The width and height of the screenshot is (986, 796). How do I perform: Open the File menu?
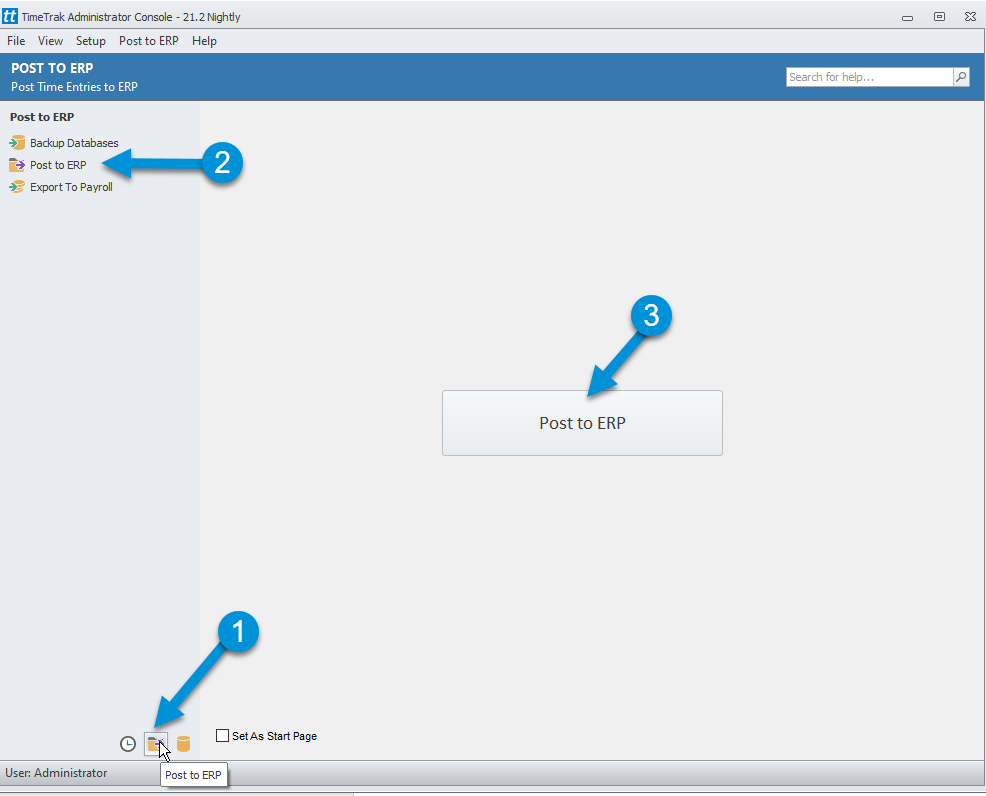pyautogui.click(x=16, y=41)
